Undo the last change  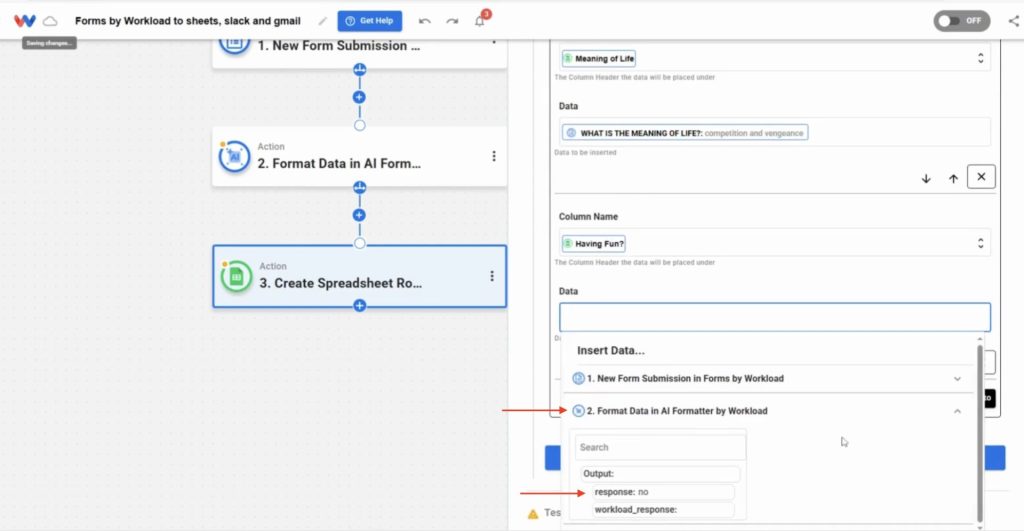click(x=424, y=21)
